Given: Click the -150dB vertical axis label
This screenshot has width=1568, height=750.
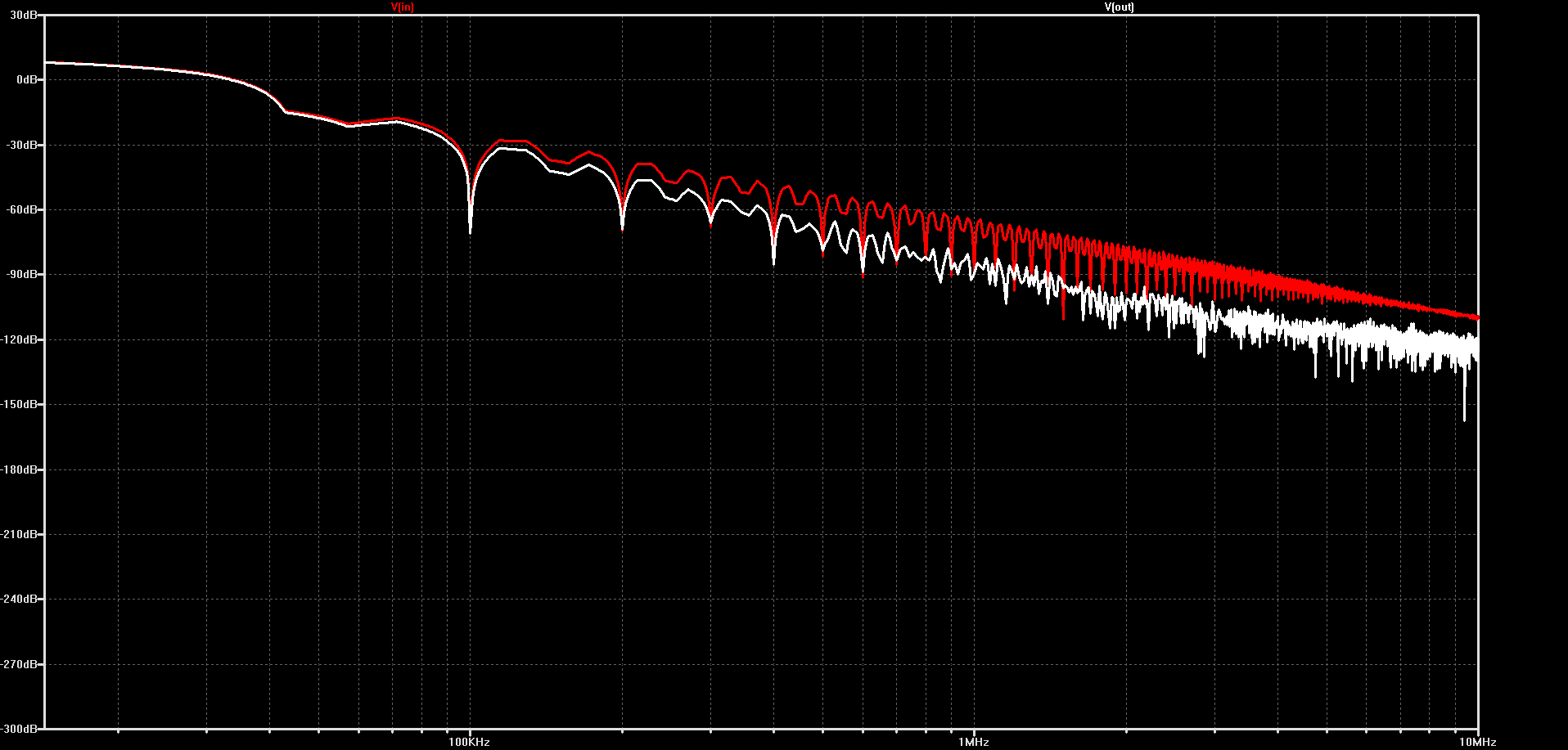Looking at the screenshot, I should 20,404.
